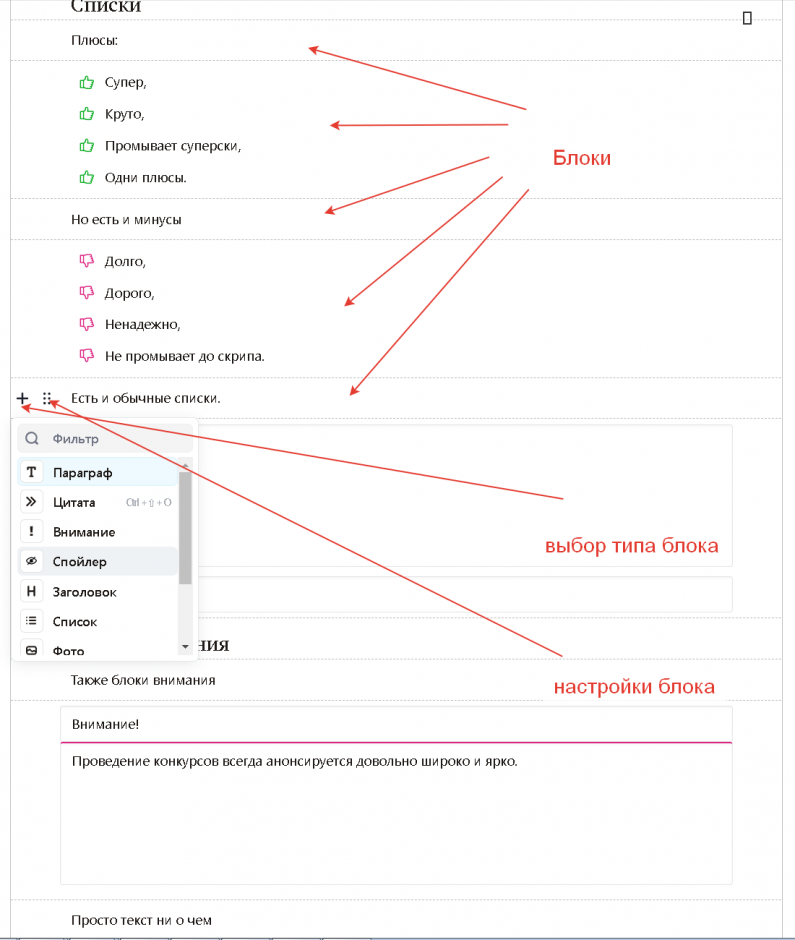Click the Список list icon
795x940 pixels.
[x=31, y=621]
